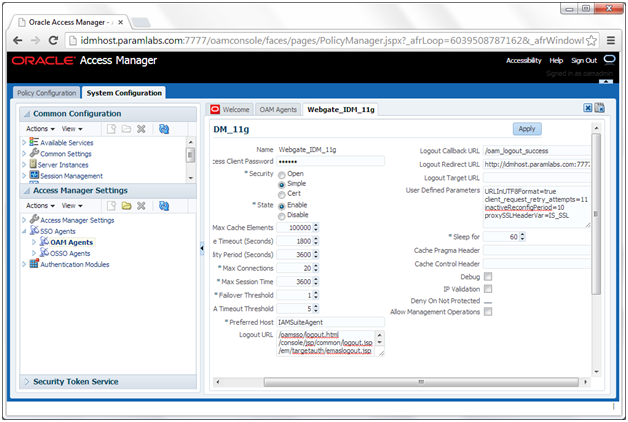Collapse Access Manager Settings panel header
This screenshot has width=628, height=422.
point(26,191)
